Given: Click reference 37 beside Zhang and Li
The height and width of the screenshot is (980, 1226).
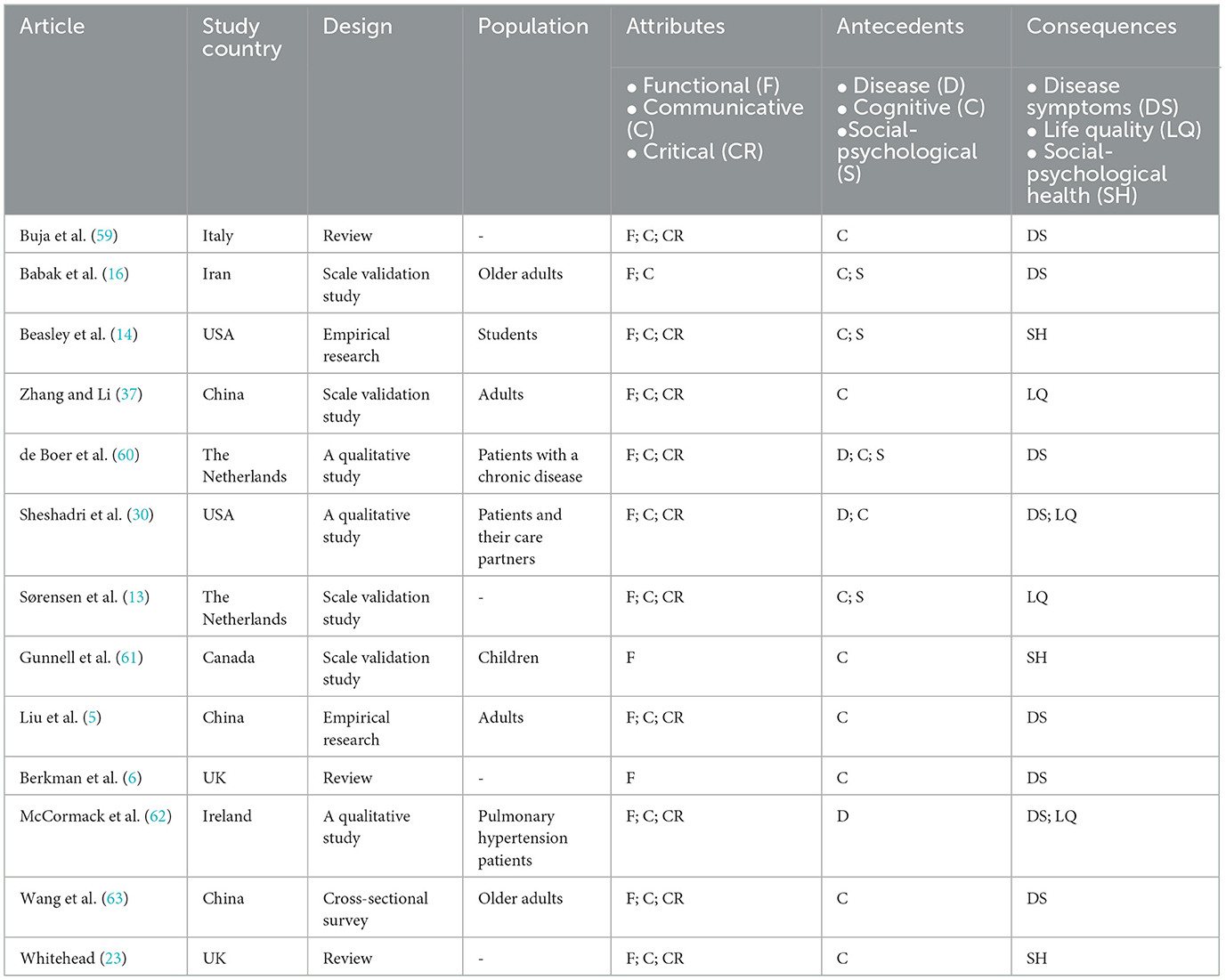Looking at the screenshot, I should pos(129,394).
